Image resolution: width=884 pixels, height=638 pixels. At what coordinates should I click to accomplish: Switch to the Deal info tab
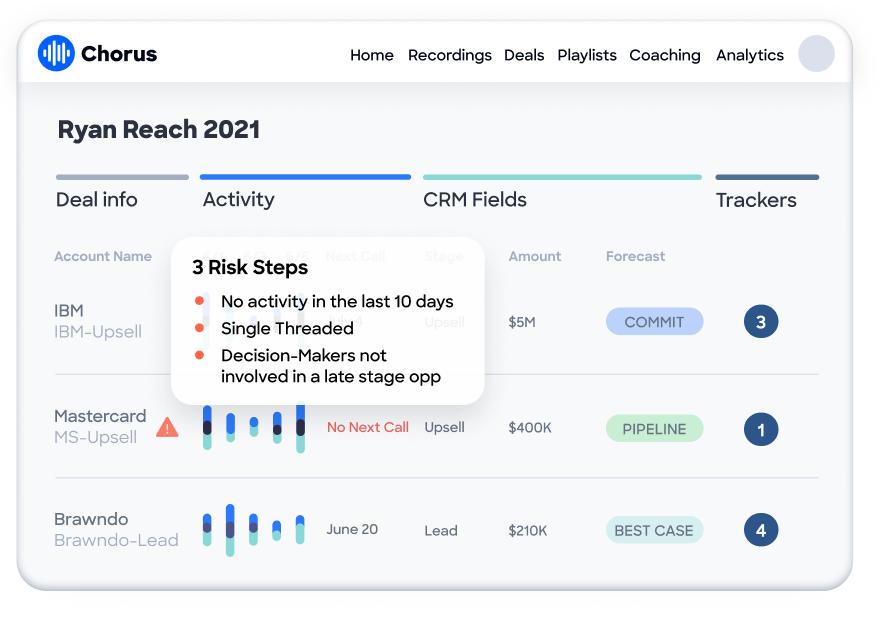click(x=96, y=200)
